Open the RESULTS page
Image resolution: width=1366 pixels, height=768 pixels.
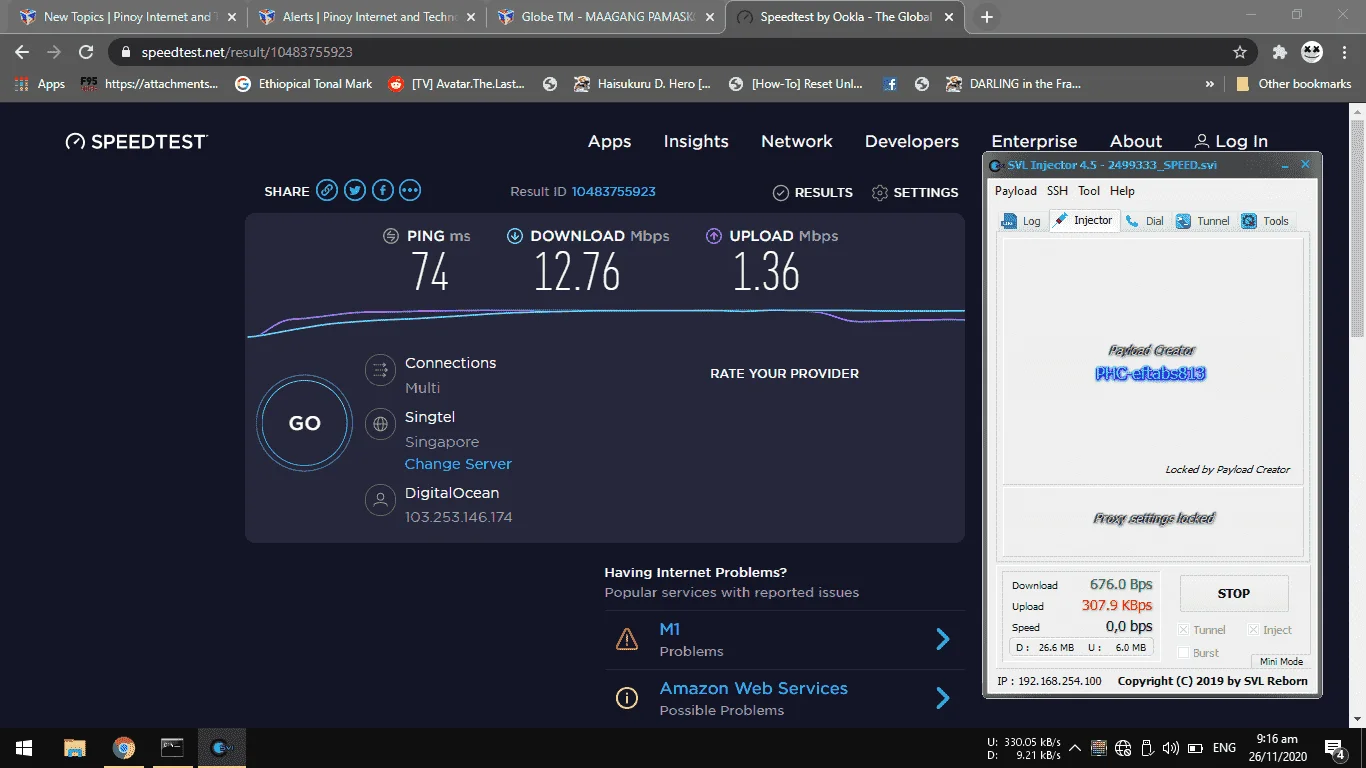click(x=813, y=192)
